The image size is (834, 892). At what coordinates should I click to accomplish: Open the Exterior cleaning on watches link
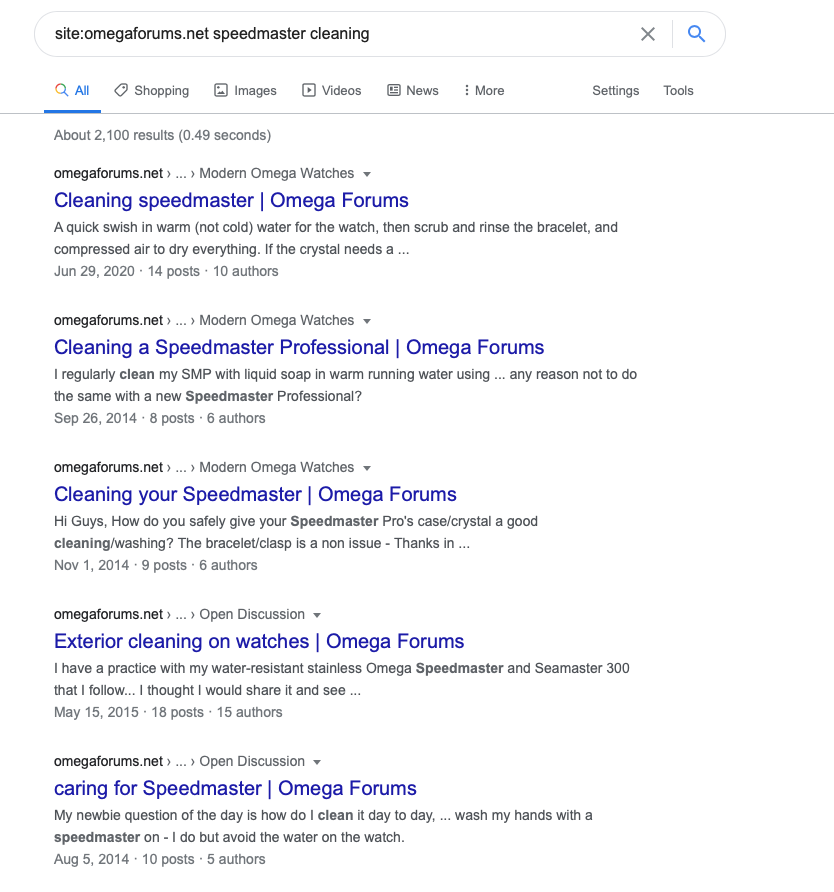259,641
